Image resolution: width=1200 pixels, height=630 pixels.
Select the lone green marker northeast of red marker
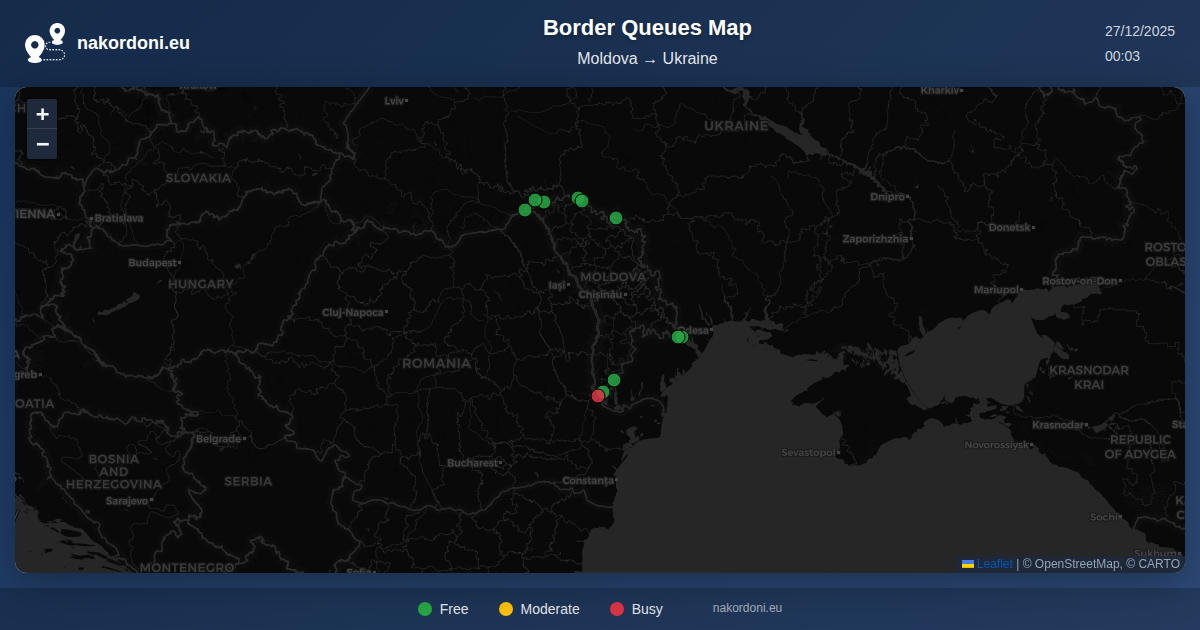click(614, 380)
